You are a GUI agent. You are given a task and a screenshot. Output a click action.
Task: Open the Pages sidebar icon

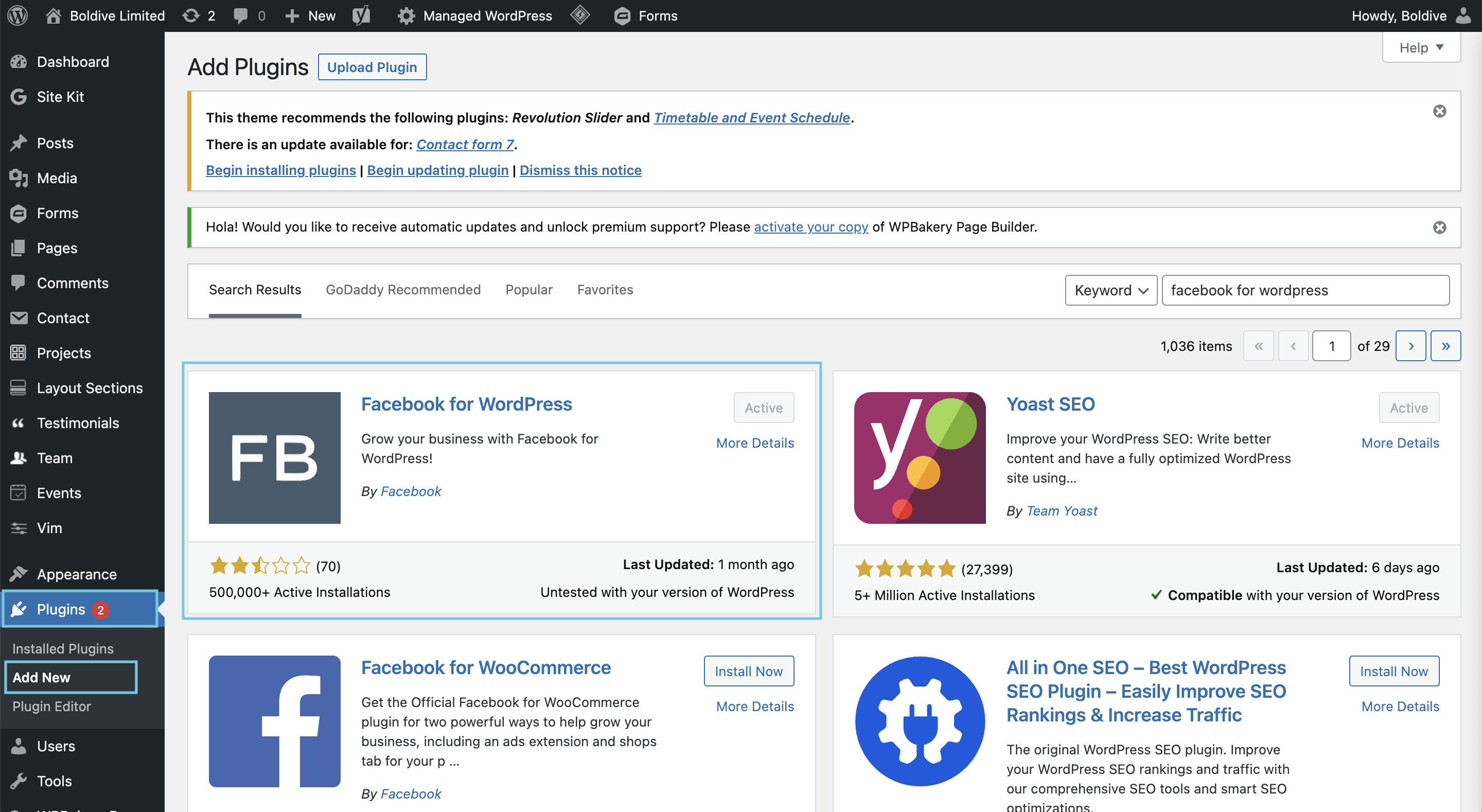point(19,248)
